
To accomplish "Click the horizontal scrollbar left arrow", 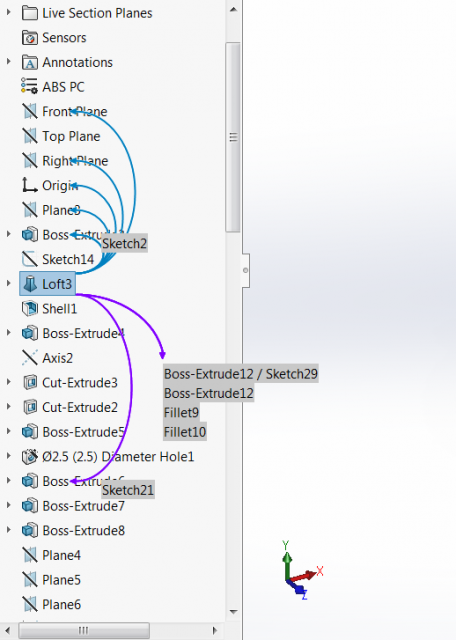I will coord(9,630).
